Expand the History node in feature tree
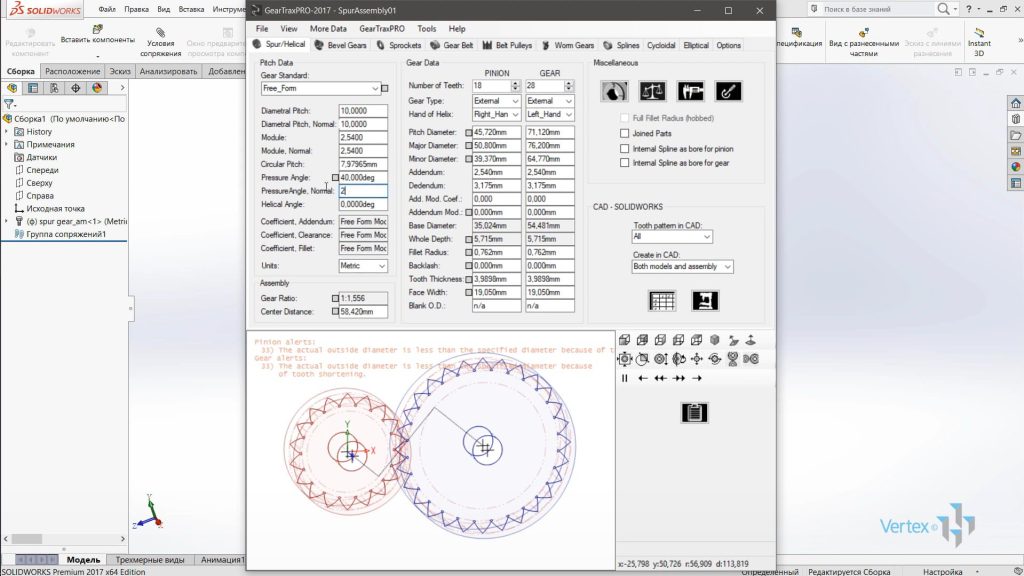Screen dimensions: 1024x576 [7, 132]
